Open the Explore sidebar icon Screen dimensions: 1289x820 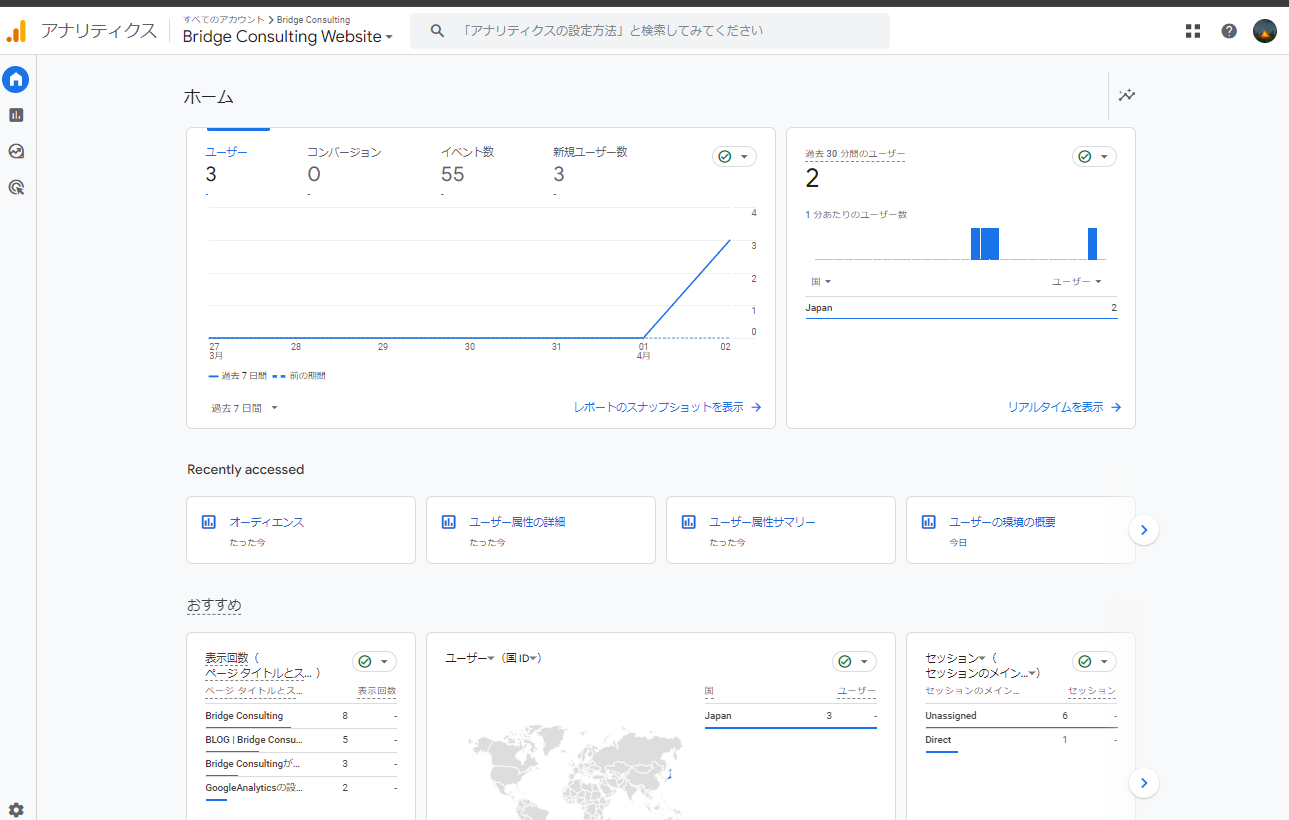coord(16,151)
